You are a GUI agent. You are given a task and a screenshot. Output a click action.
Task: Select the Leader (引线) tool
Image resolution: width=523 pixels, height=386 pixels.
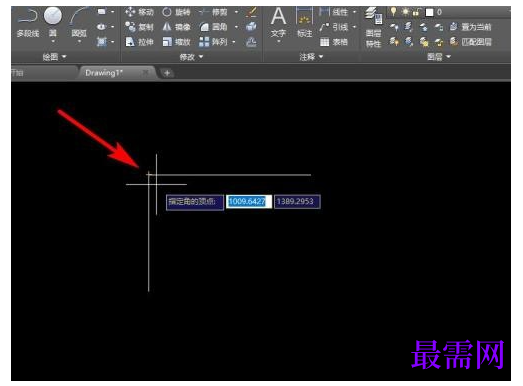[x=333, y=27]
